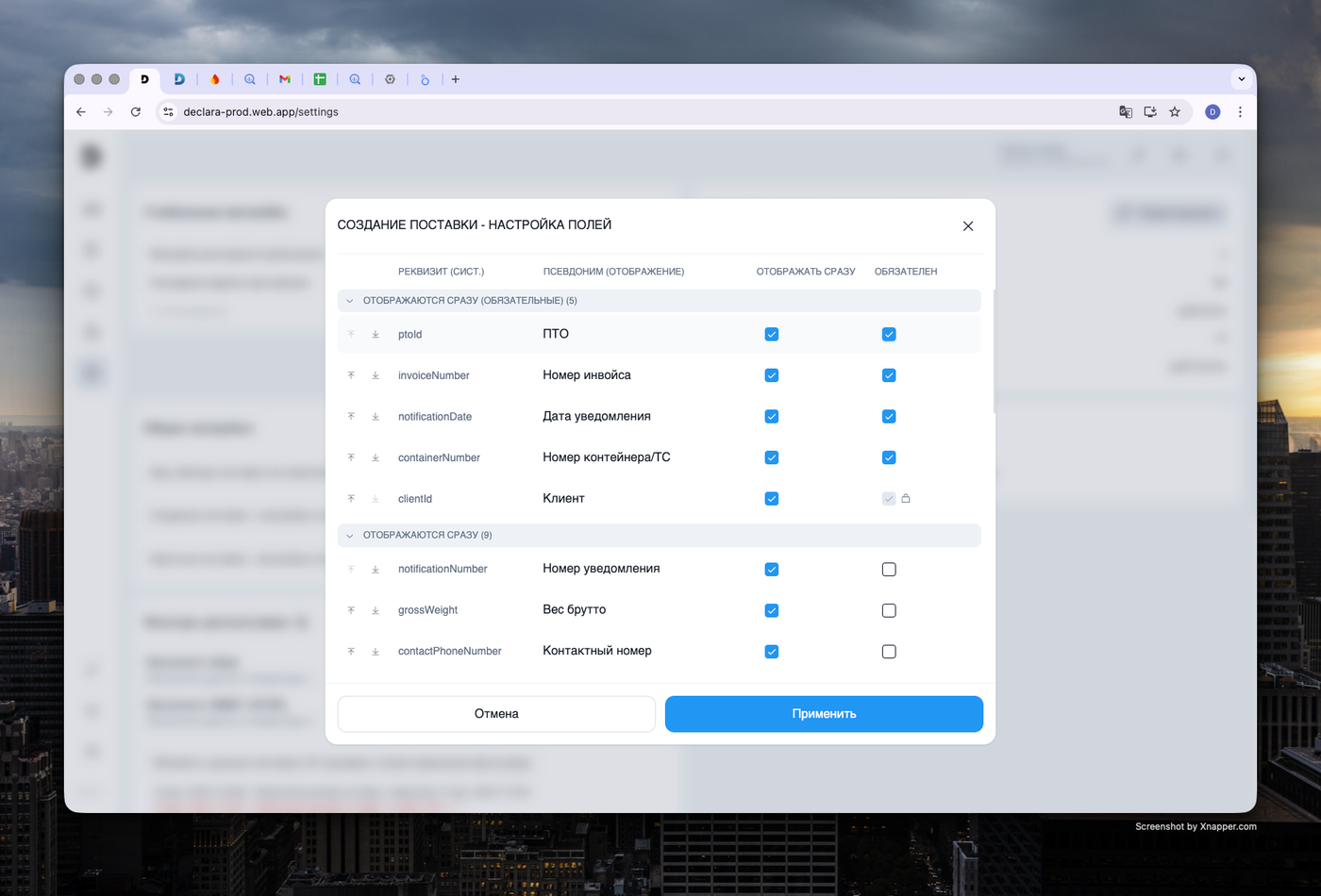Viewport: 1321px width, 896px height.
Task: Uncheck display immediately for contactPhoneNumber
Action: [x=772, y=652]
